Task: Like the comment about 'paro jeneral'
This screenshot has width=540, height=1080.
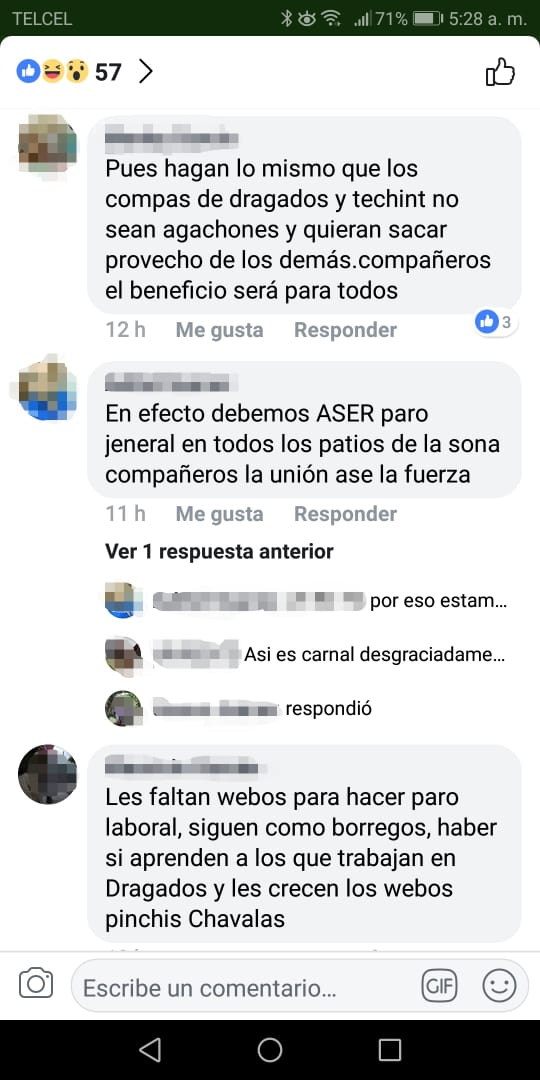Action: tap(219, 514)
